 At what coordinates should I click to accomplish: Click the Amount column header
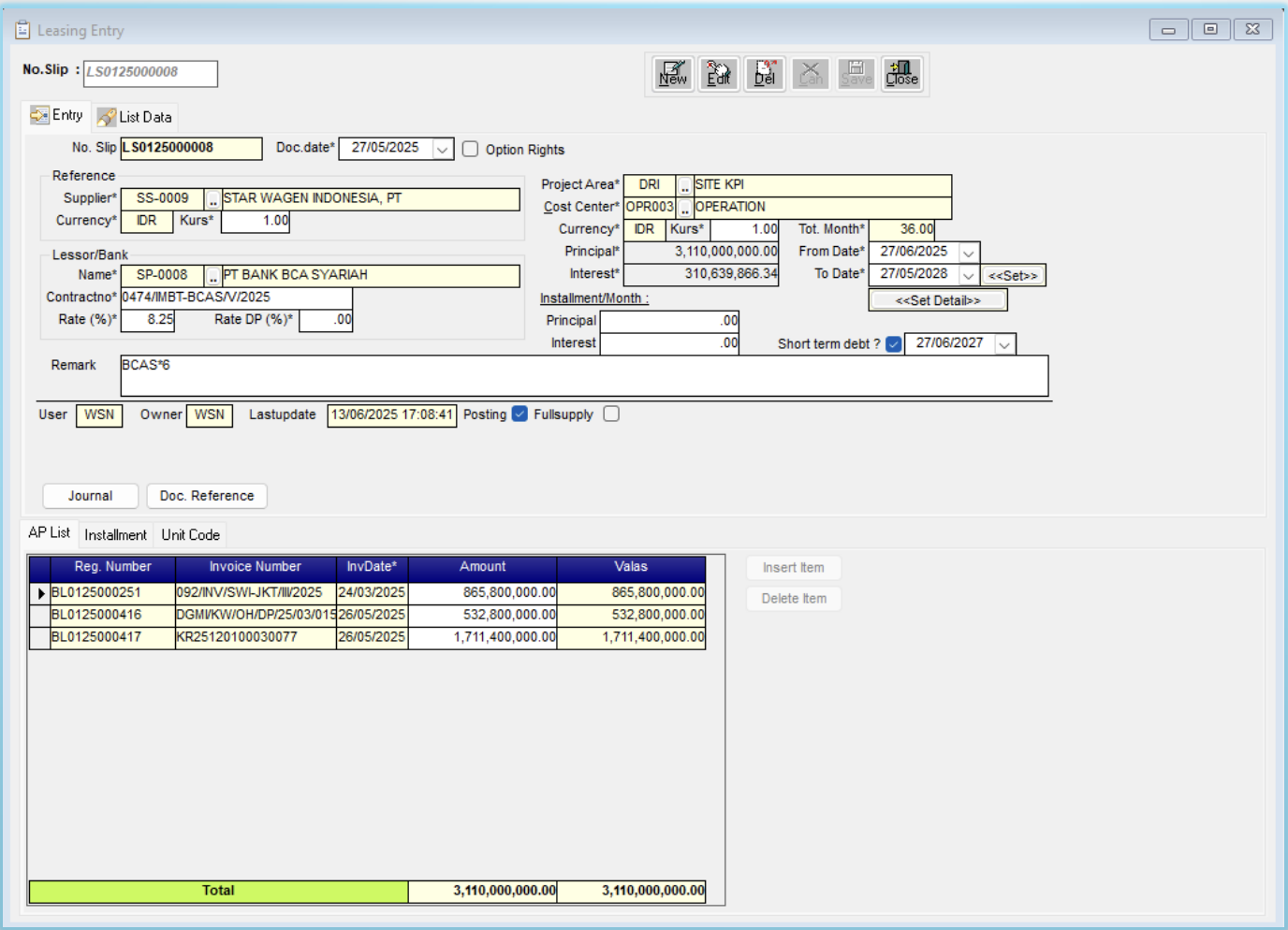(483, 567)
